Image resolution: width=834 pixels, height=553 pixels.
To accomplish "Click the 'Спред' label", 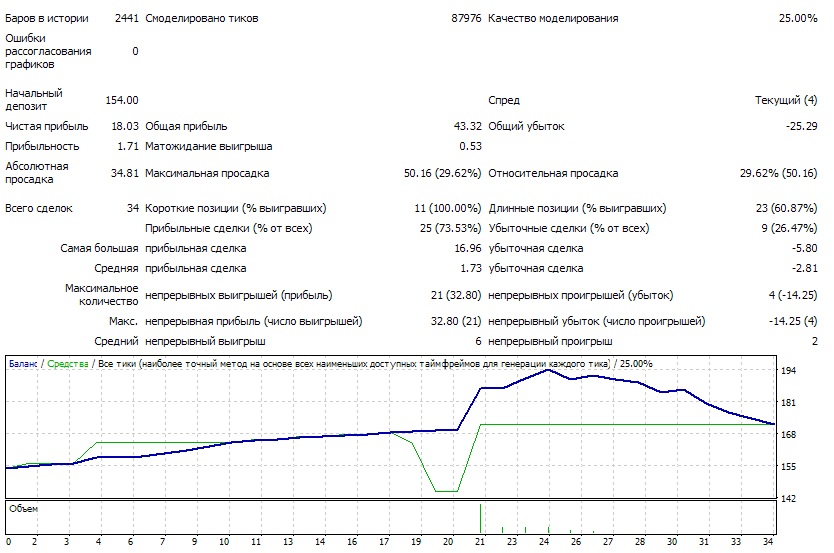I will pyautogui.click(x=504, y=100).
